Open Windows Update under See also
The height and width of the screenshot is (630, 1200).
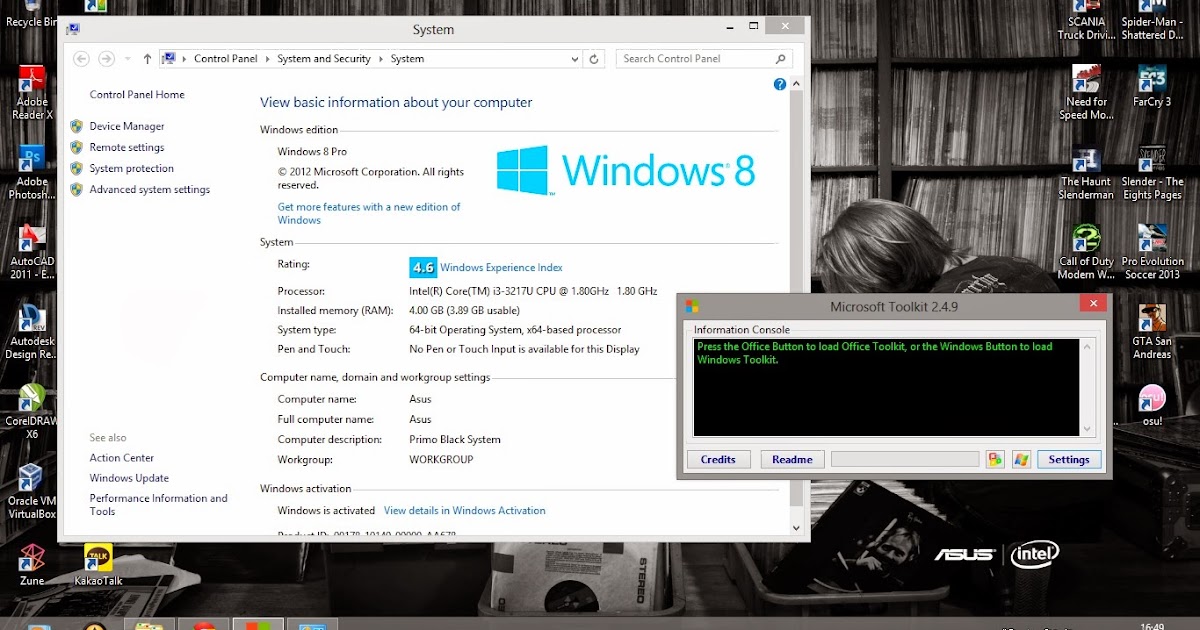129,478
